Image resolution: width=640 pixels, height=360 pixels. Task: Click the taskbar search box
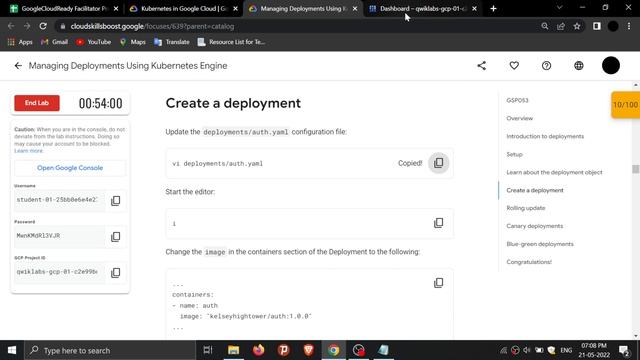[x=110, y=350]
